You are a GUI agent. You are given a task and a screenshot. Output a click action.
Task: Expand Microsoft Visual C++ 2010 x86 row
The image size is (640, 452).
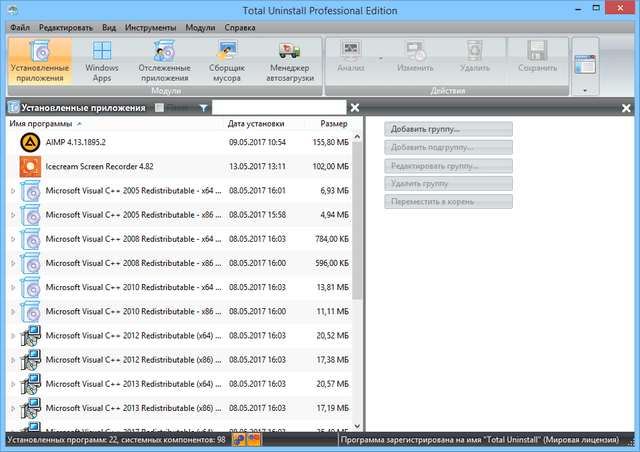(x=13, y=312)
